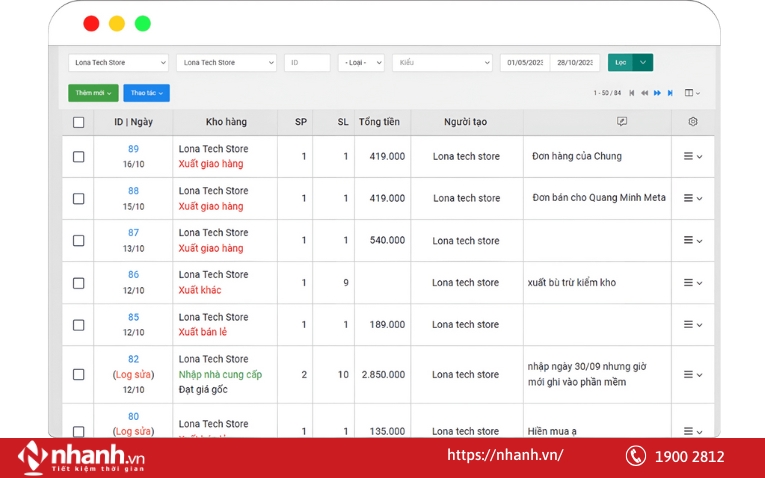Go to the first page arrow

(x=632, y=93)
